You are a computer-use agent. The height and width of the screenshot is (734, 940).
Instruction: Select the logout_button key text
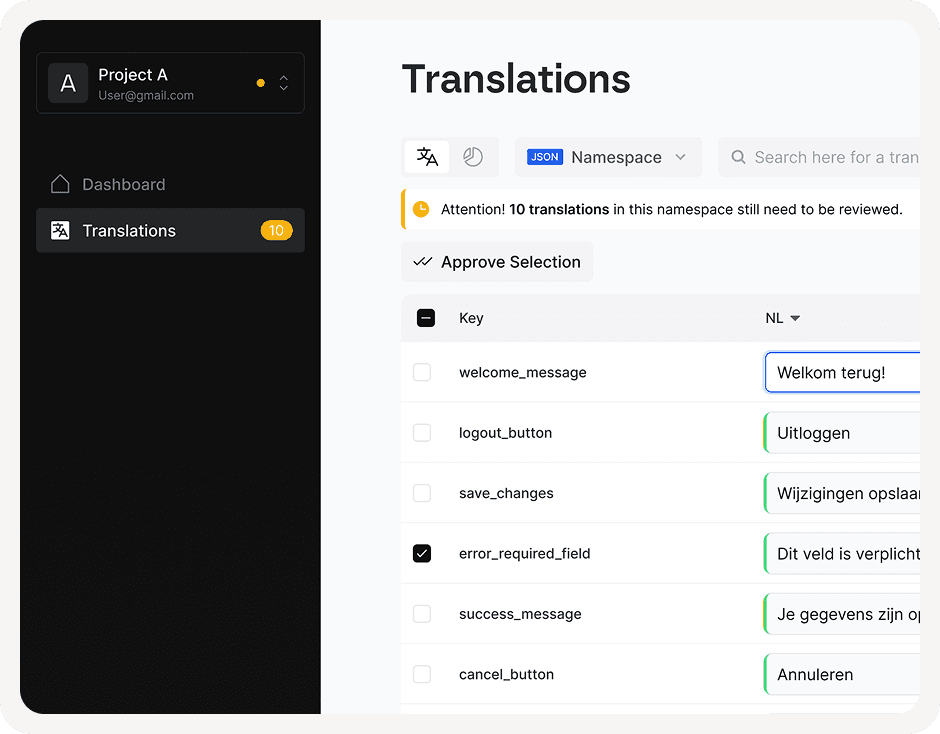[x=505, y=433]
